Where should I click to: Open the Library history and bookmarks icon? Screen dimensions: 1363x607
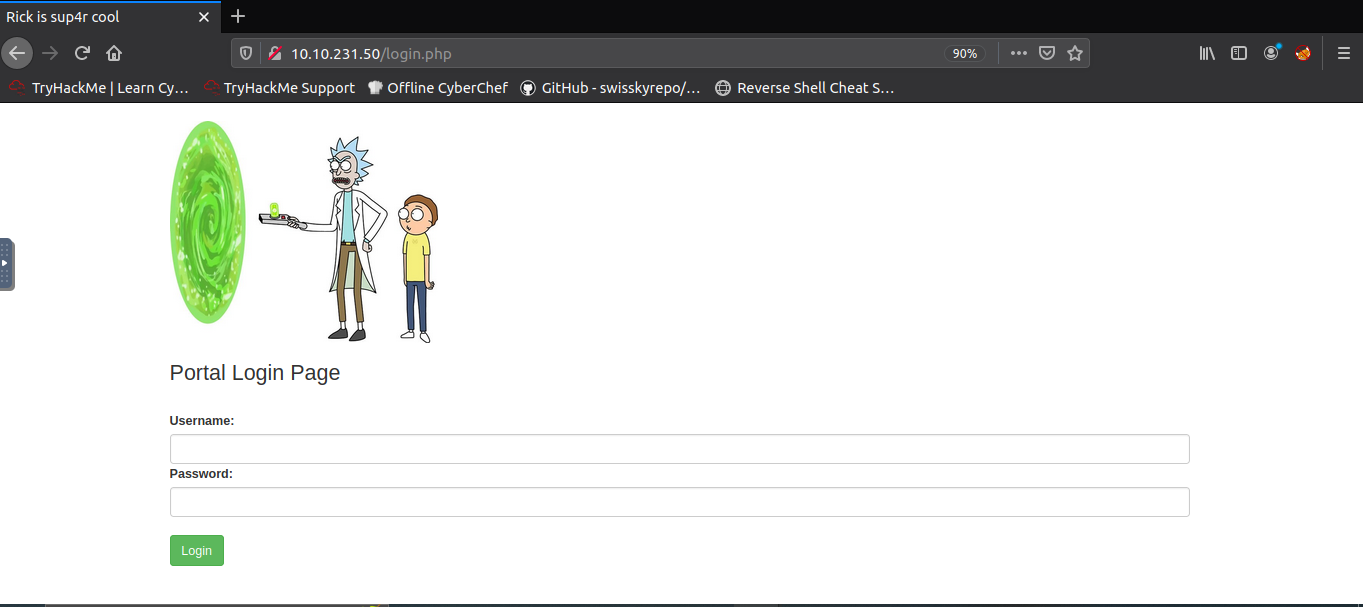(1207, 53)
